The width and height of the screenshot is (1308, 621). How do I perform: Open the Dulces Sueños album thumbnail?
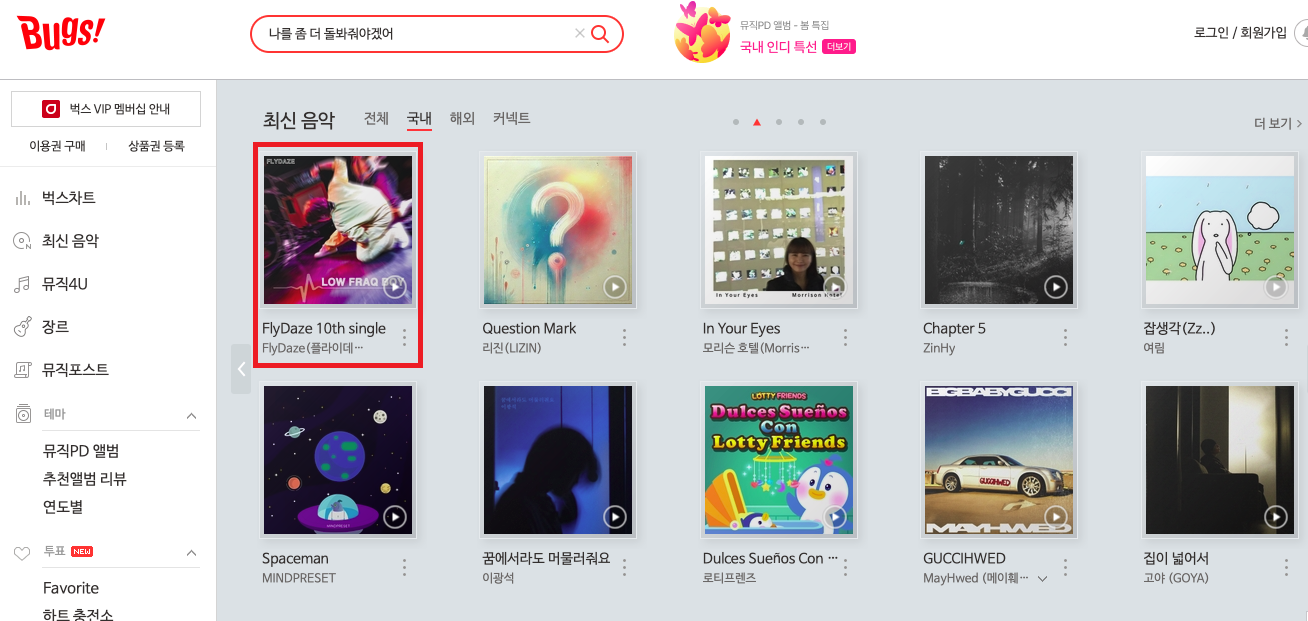[779, 460]
